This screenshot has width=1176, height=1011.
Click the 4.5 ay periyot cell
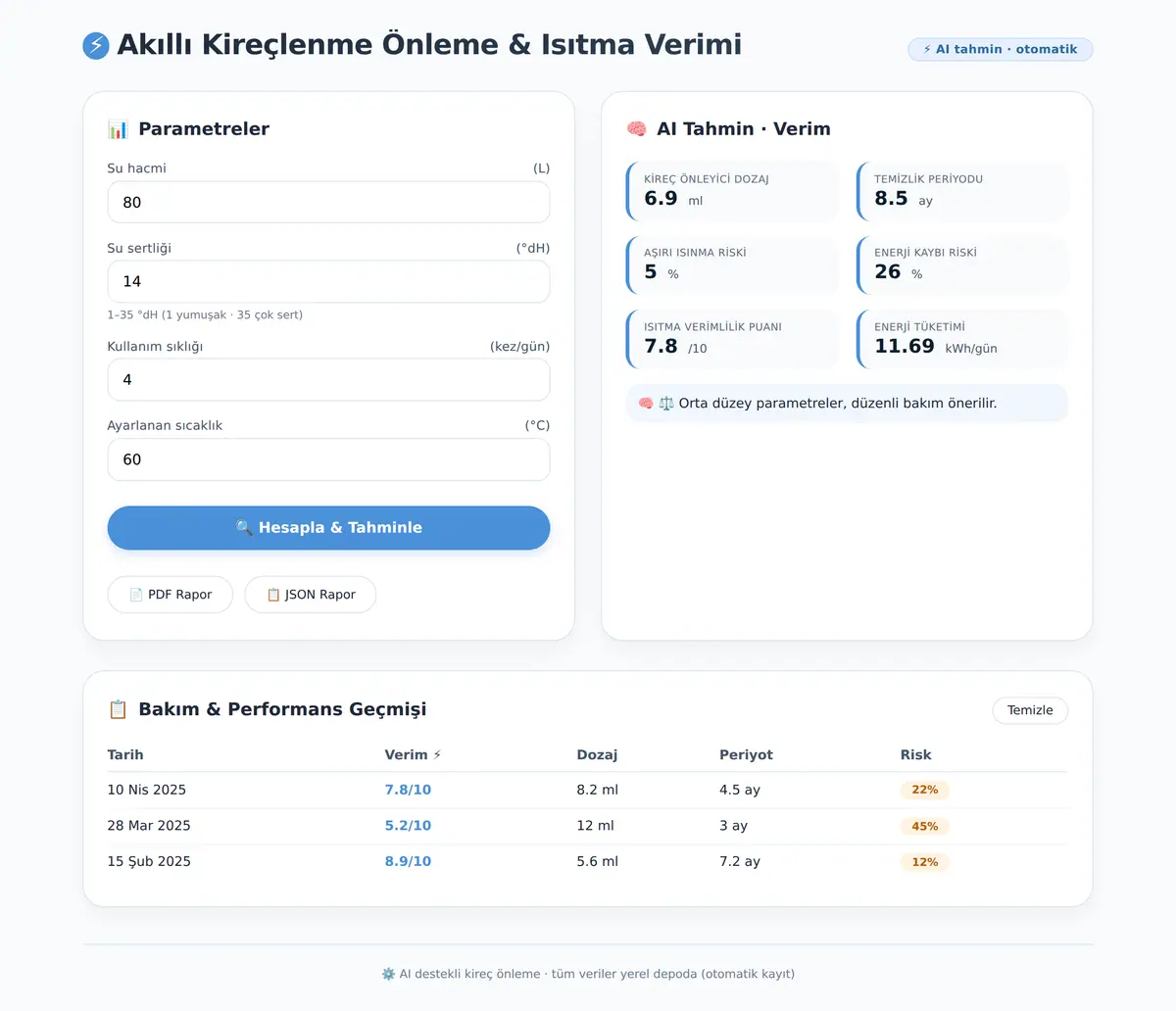point(740,790)
